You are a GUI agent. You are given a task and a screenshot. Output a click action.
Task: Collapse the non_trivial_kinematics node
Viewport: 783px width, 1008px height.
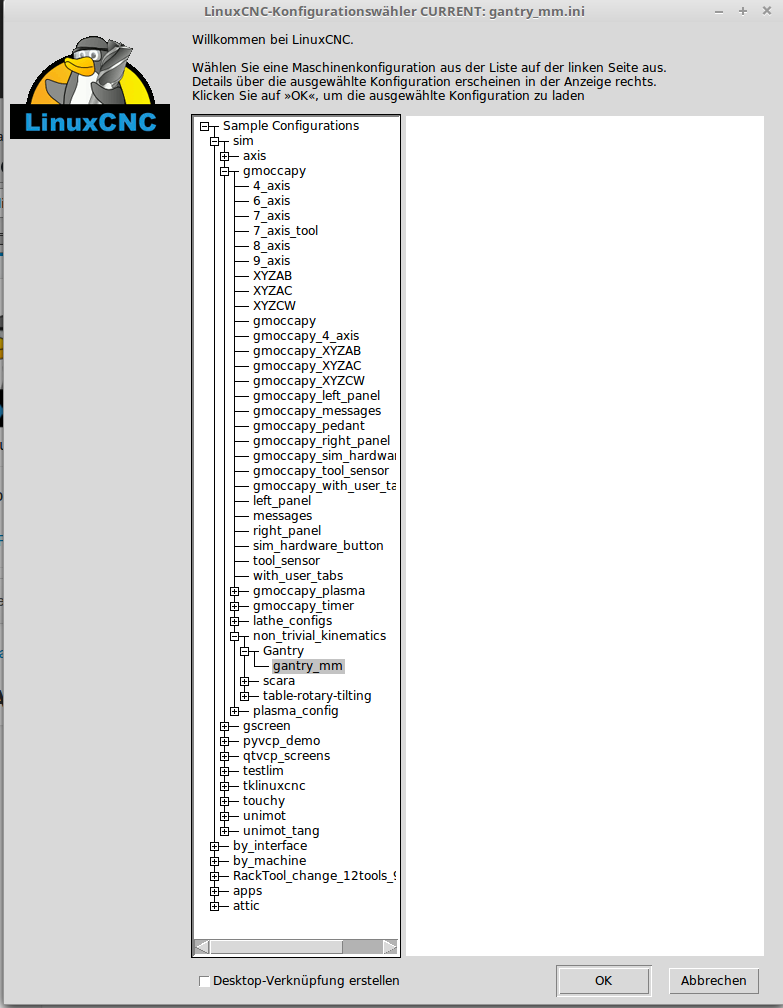(x=235, y=636)
